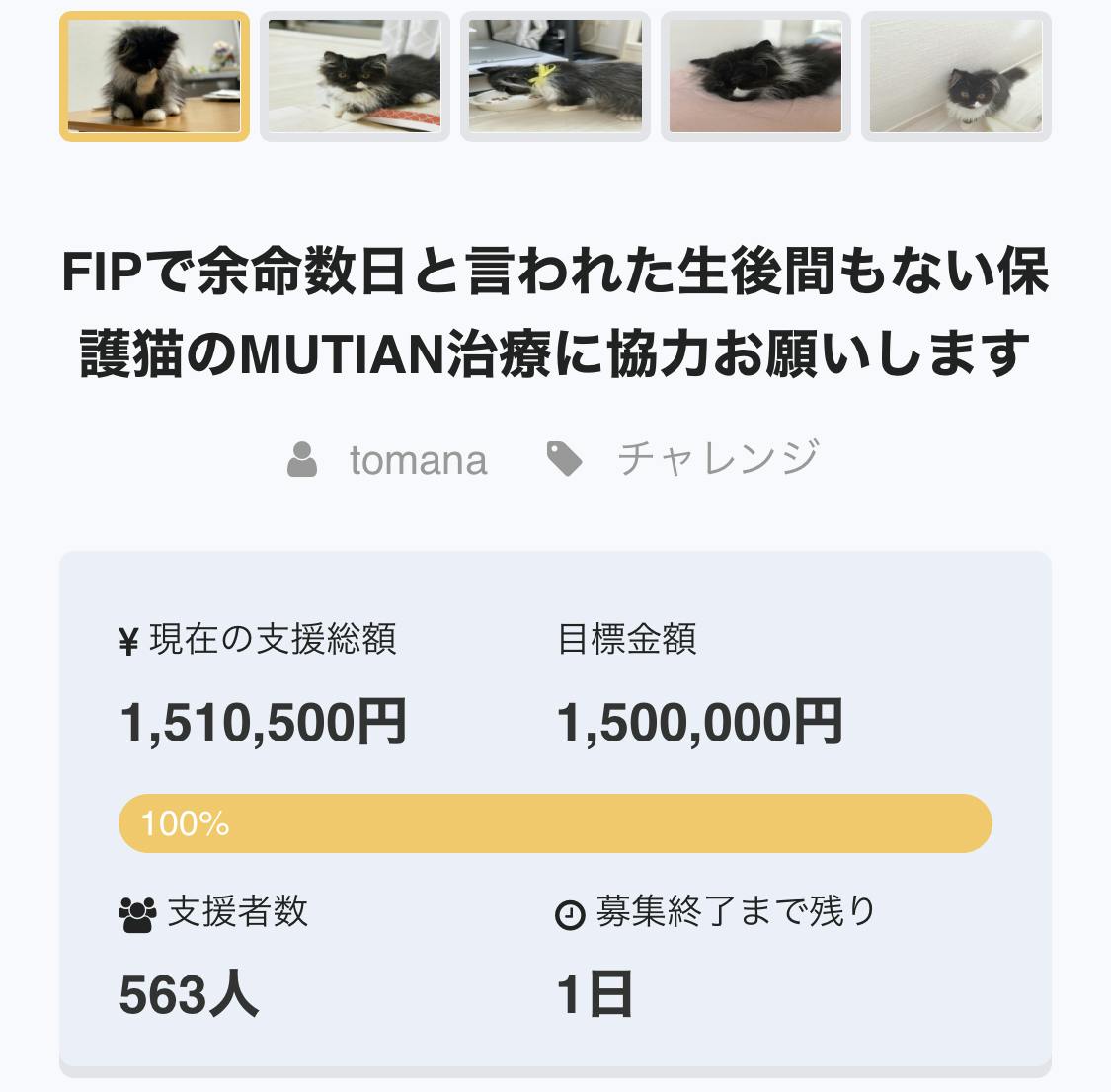Click the FIP campaign title heading
This screenshot has width=1111, height=1092.
pyautogui.click(x=555, y=312)
